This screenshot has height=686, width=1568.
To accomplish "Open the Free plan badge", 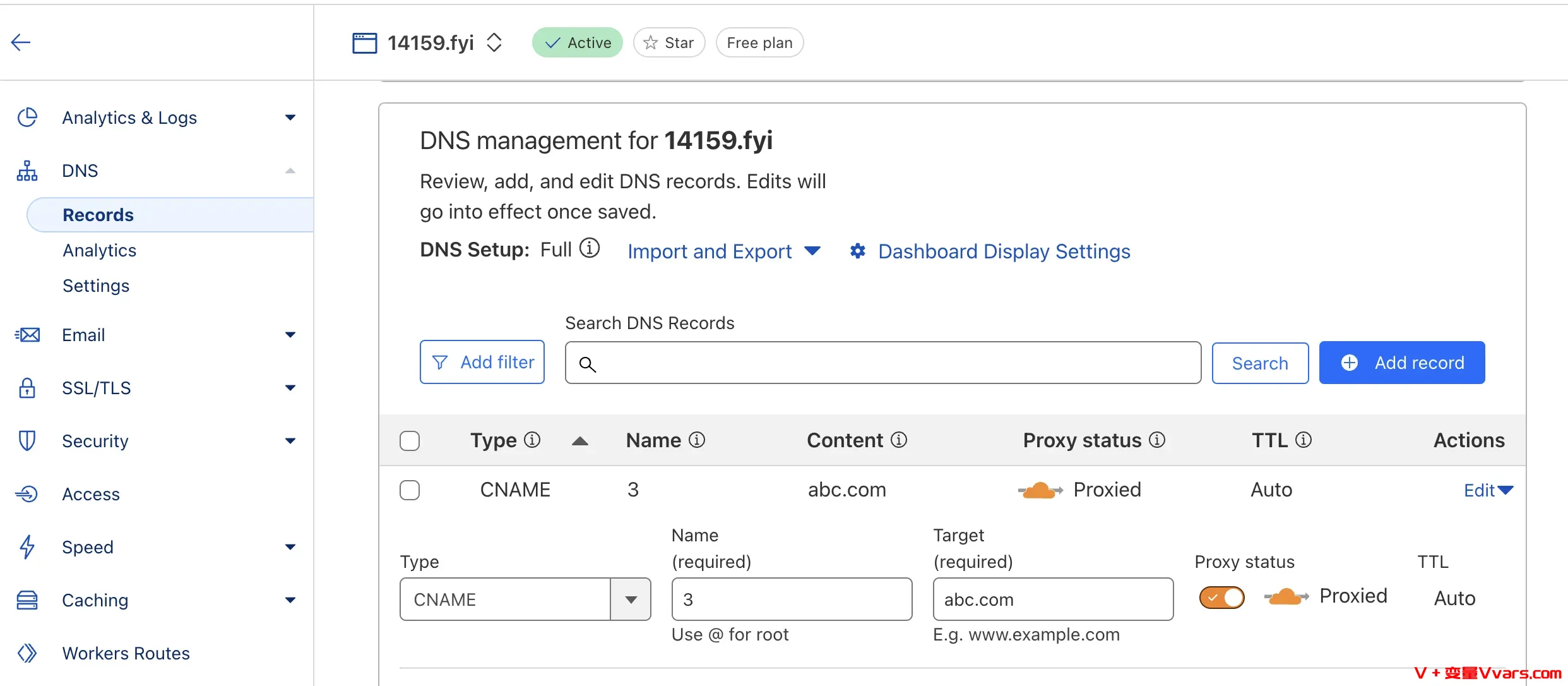I will click(x=759, y=43).
